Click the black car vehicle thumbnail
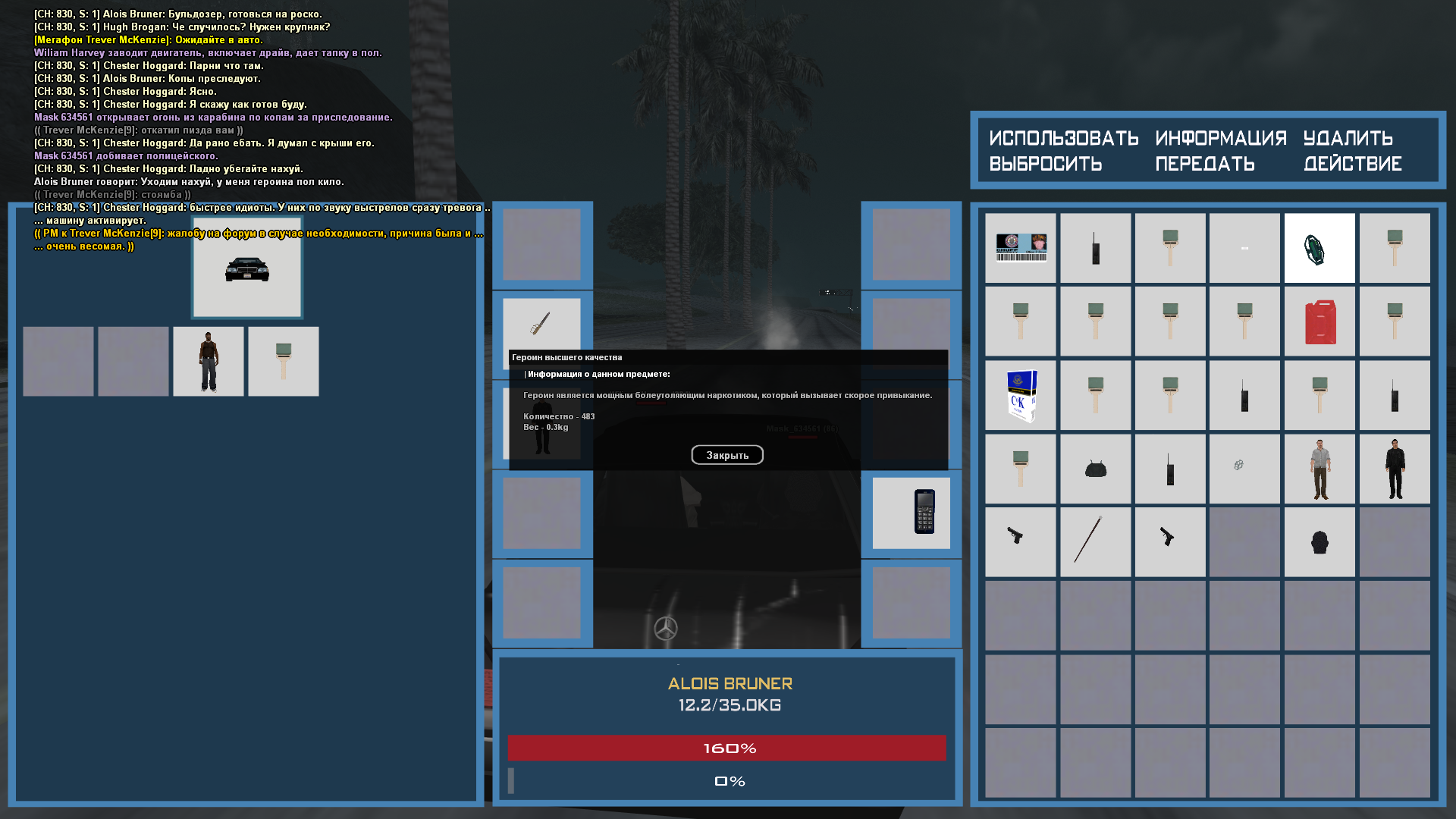The height and width of the screenshot is (819, 1456). (x=247, y=268)
